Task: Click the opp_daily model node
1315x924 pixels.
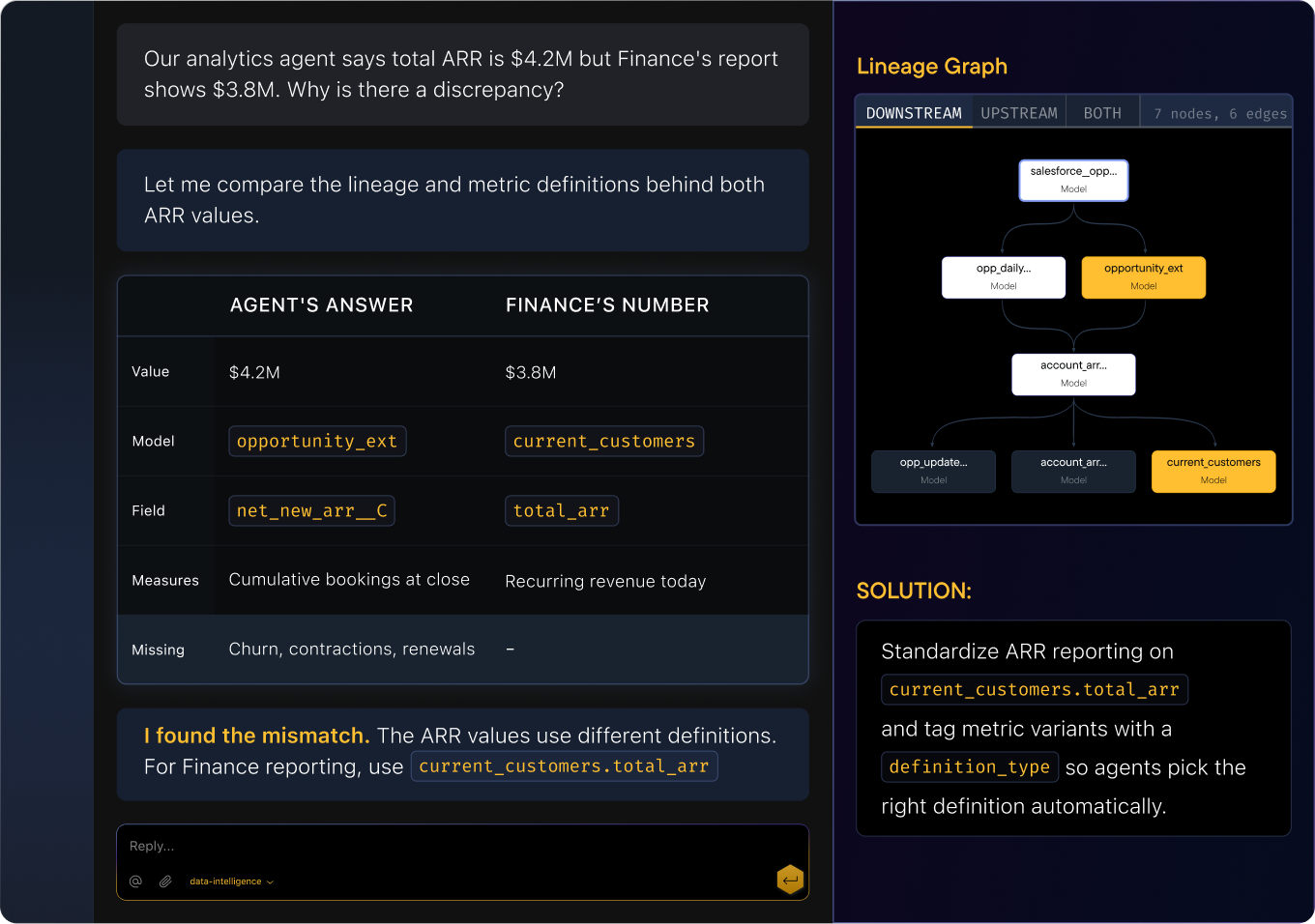Action: [x=1004, y=277]
